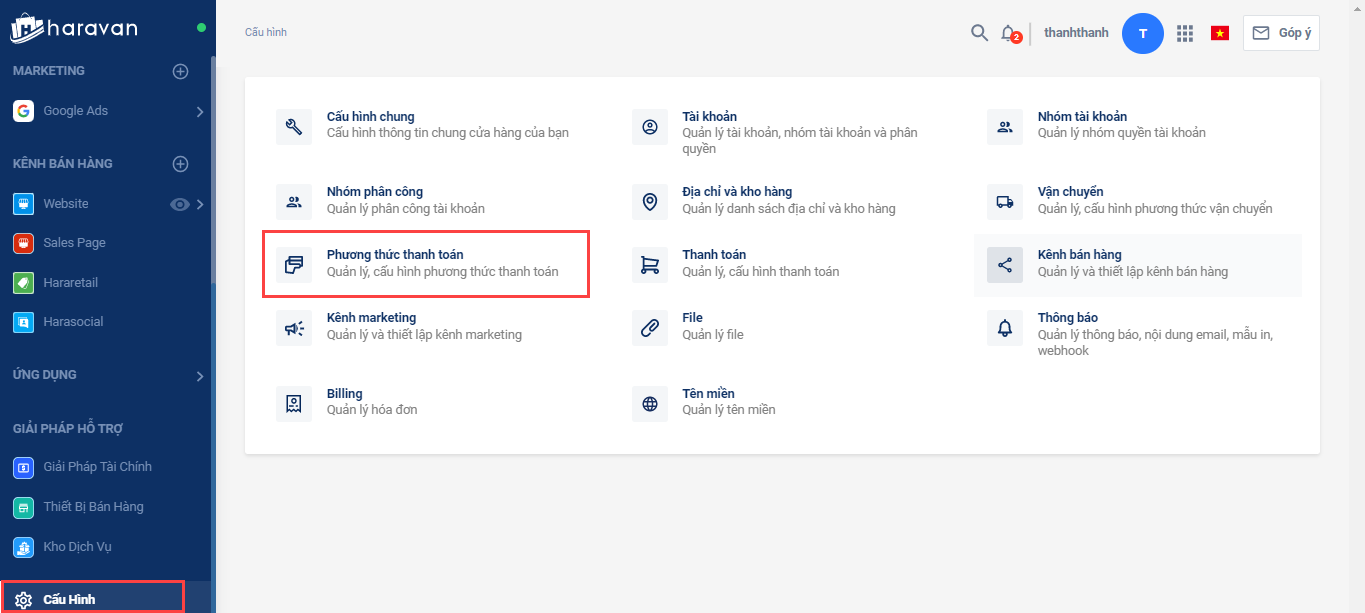This screenshot has height=613, width=1365.
Task: Add a marketing channel with plus
Action: pos(180,71)
